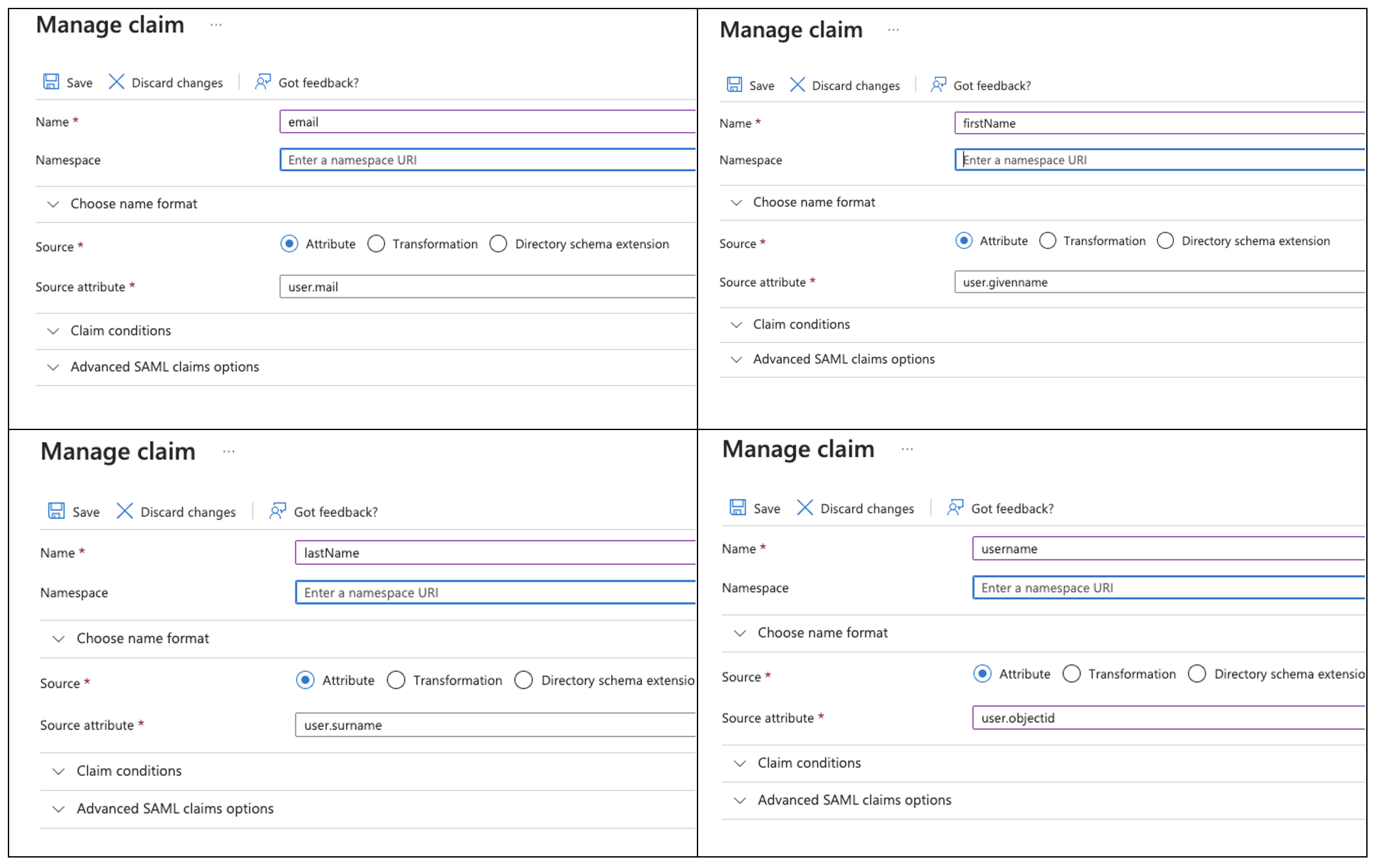The width and height of the screenshot is (1378, 868).
Task: Click Got feedback icon in firstName claim panel
Action: coord(939,85)
